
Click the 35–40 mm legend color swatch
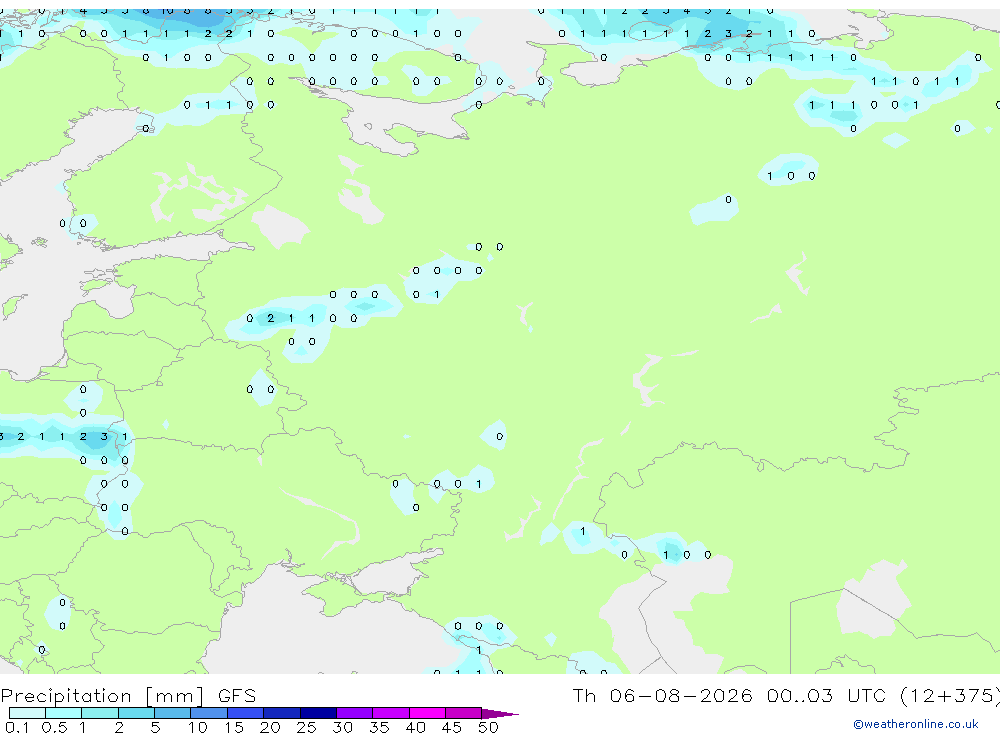[x=390, y=713]
